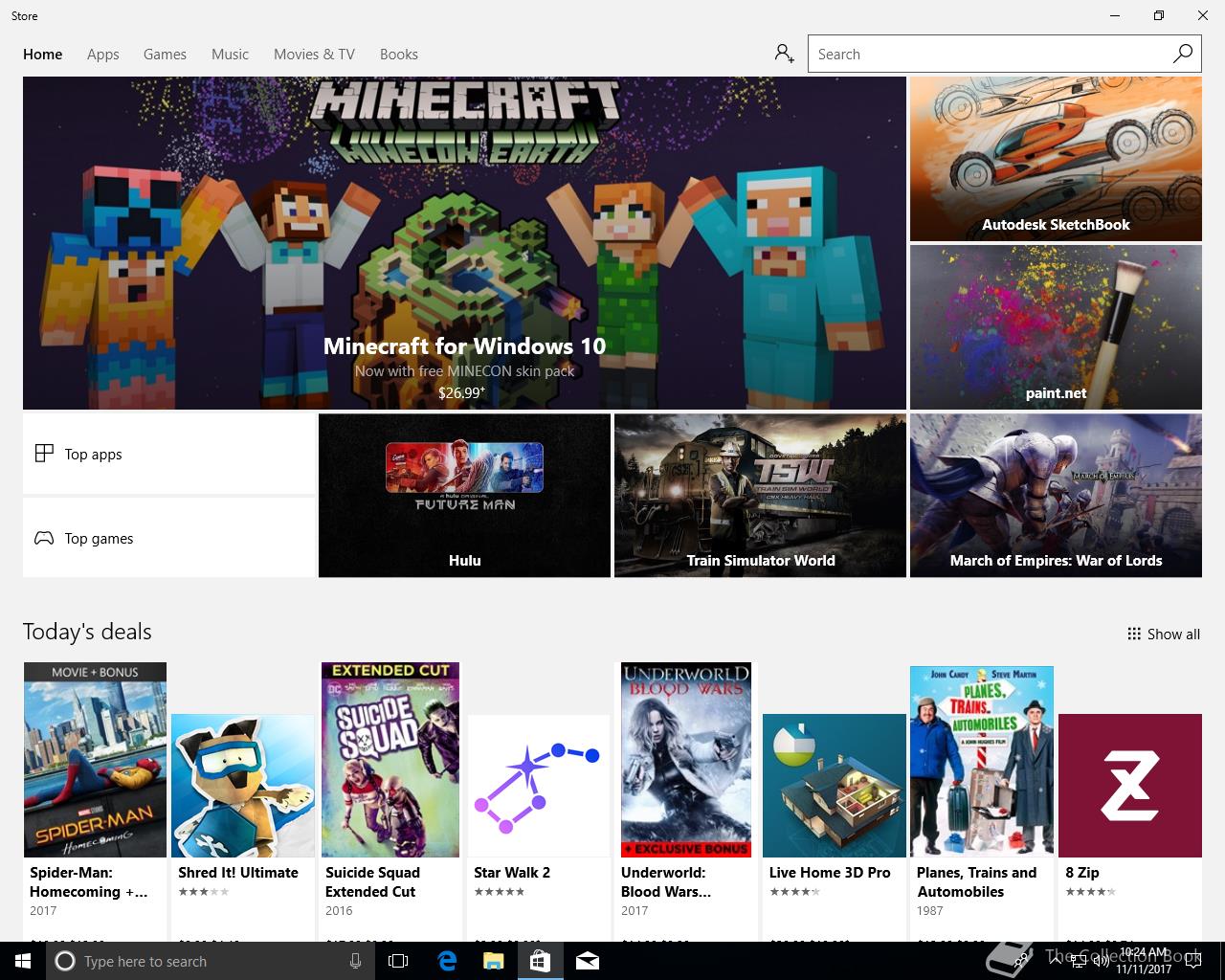
Task: Click the Star Walk 2 title text
Action: (512, 873)
